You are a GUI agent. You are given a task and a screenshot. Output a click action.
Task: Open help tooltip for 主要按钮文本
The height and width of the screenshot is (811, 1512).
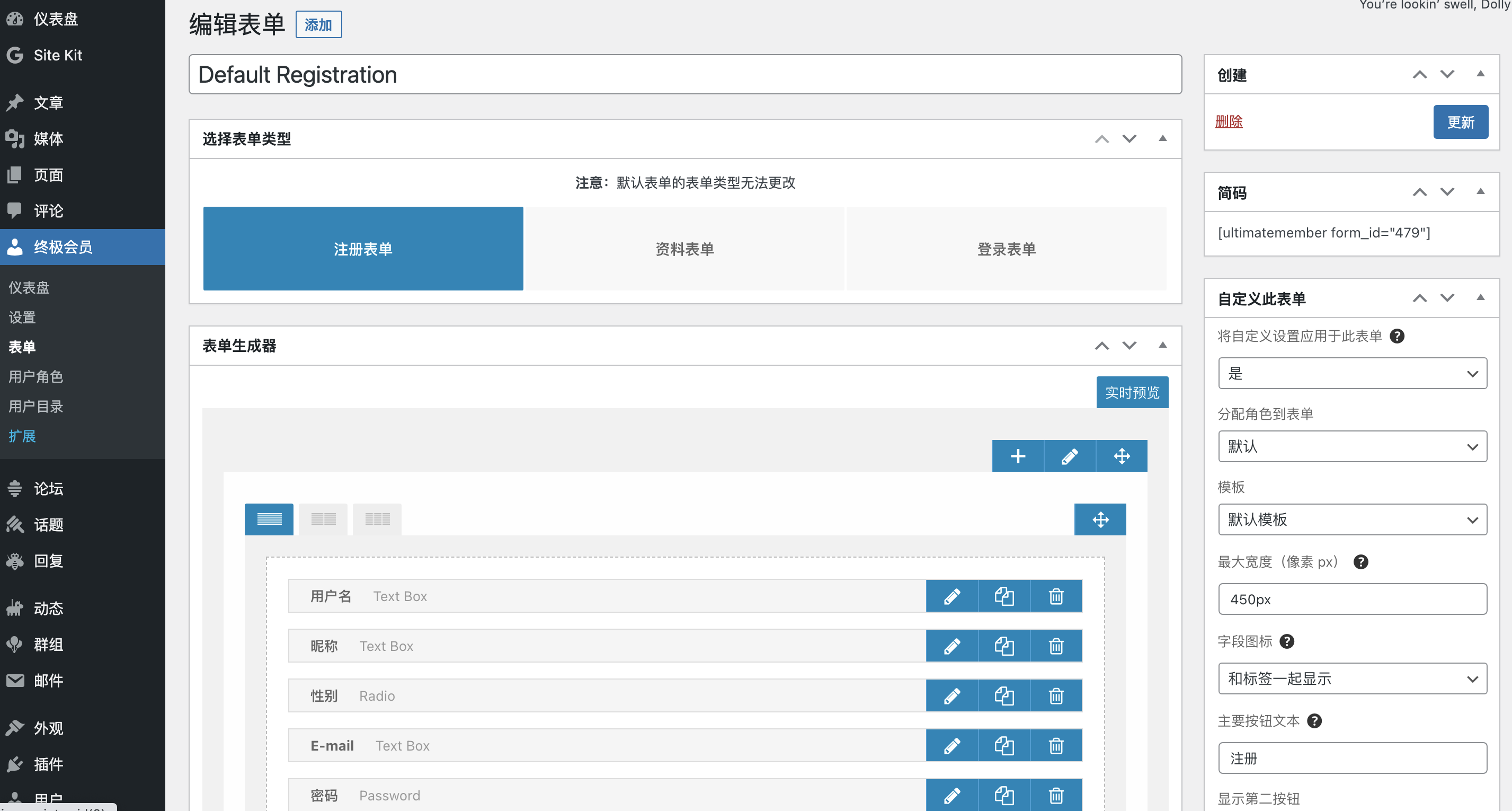pos(1314,720)
